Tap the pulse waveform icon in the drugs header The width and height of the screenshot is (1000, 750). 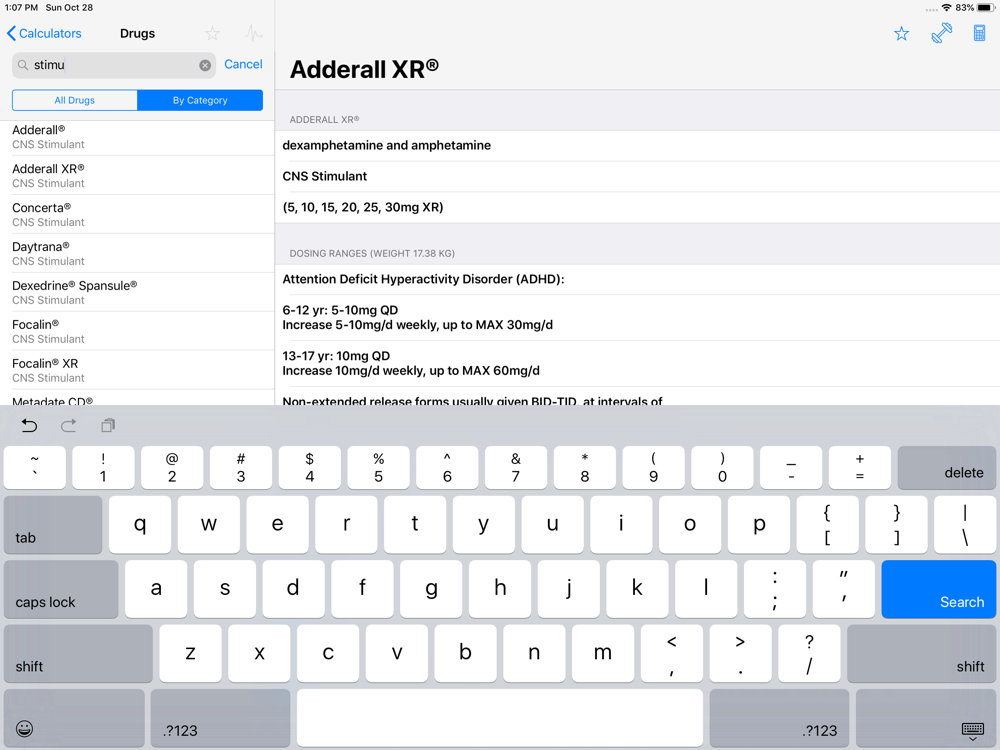tap(253, 33)
